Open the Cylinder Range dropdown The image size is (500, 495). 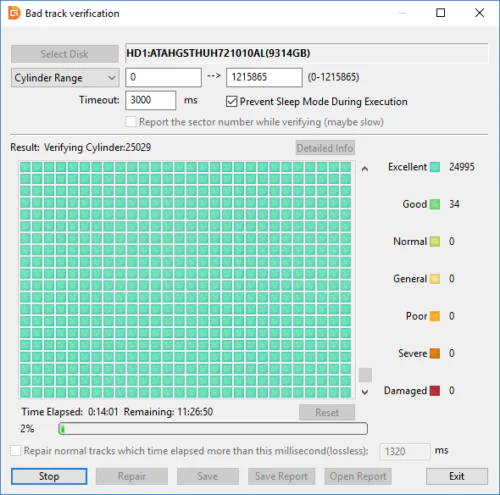(65, 78)
